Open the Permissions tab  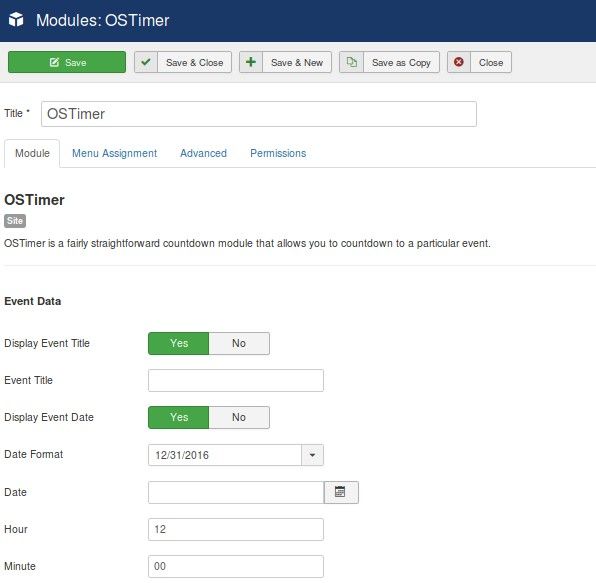(278, 153)
